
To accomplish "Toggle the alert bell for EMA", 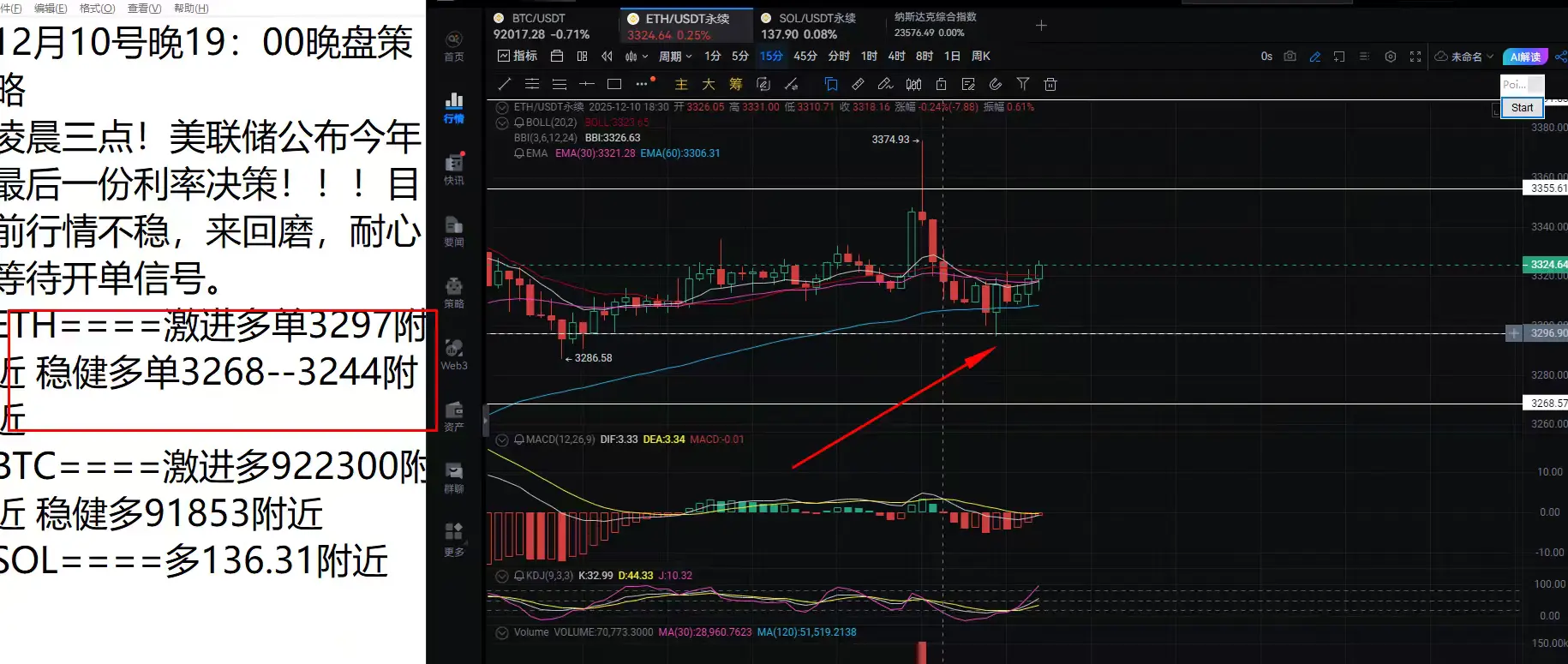I will click(x=519, y=153).
